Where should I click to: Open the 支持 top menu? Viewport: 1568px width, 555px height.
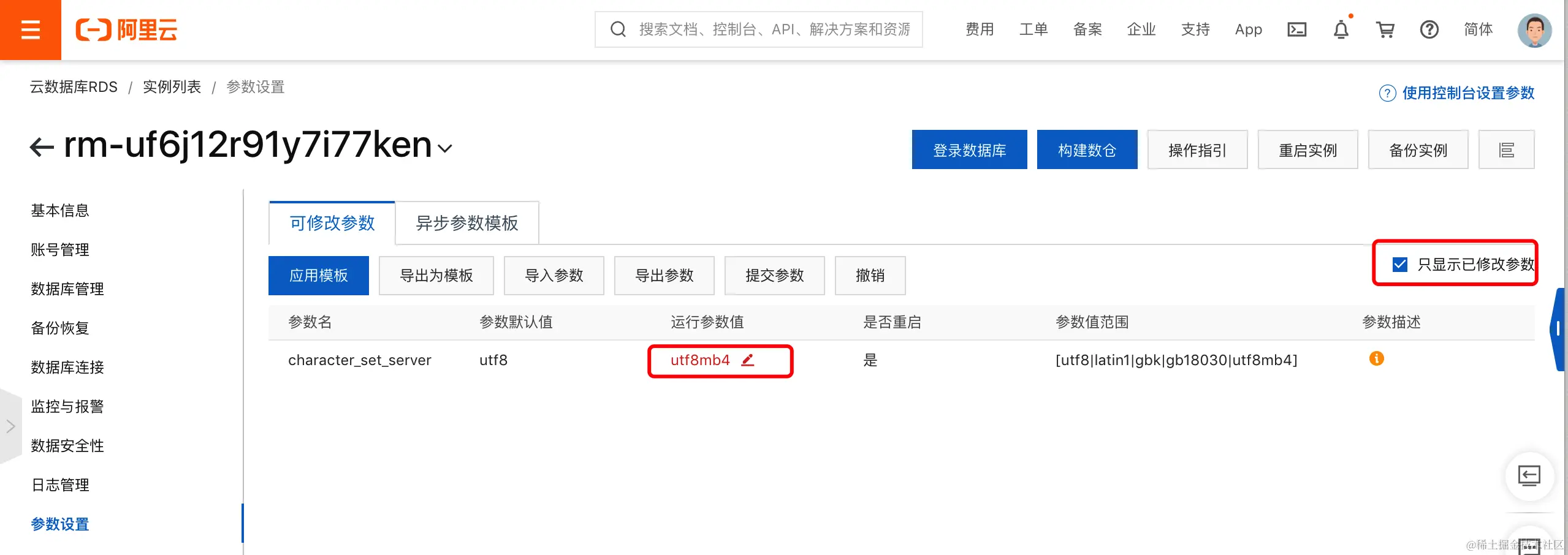[x=1195, y=29]
